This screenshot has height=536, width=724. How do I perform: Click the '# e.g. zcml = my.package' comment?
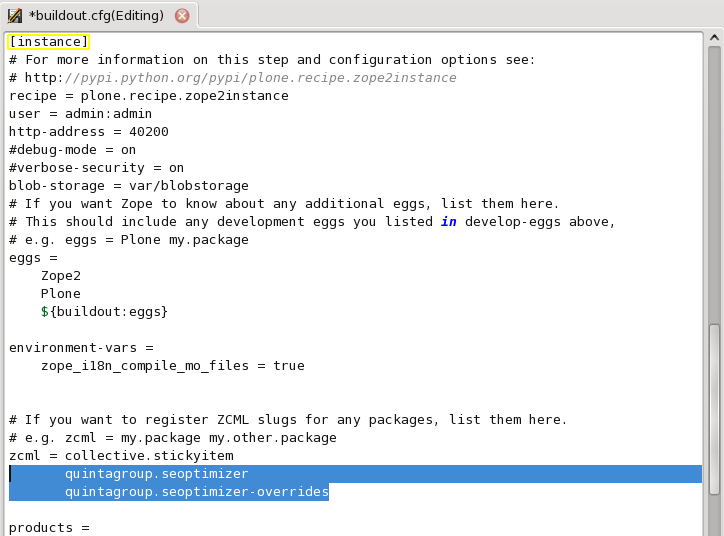click(173, 438)
